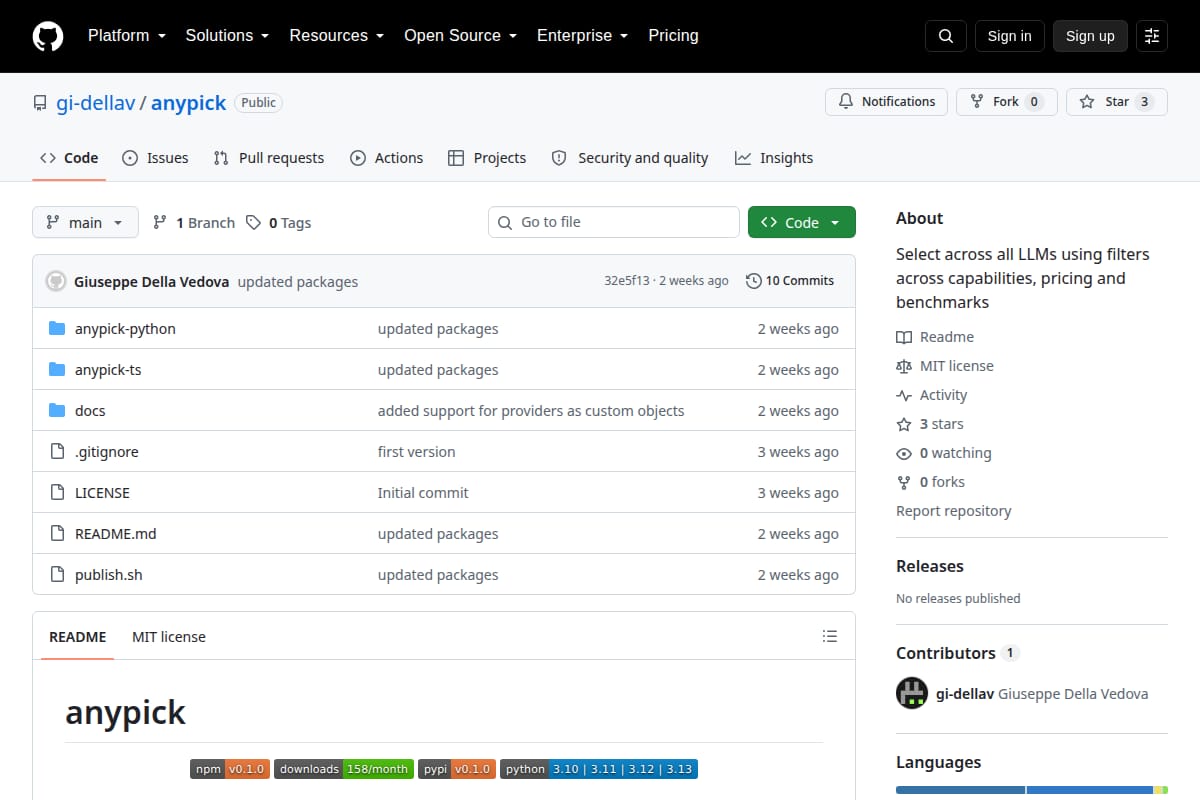1200x800 pixels.
Task: Open the gi-dellav owner link
Action: click(94, 103)
